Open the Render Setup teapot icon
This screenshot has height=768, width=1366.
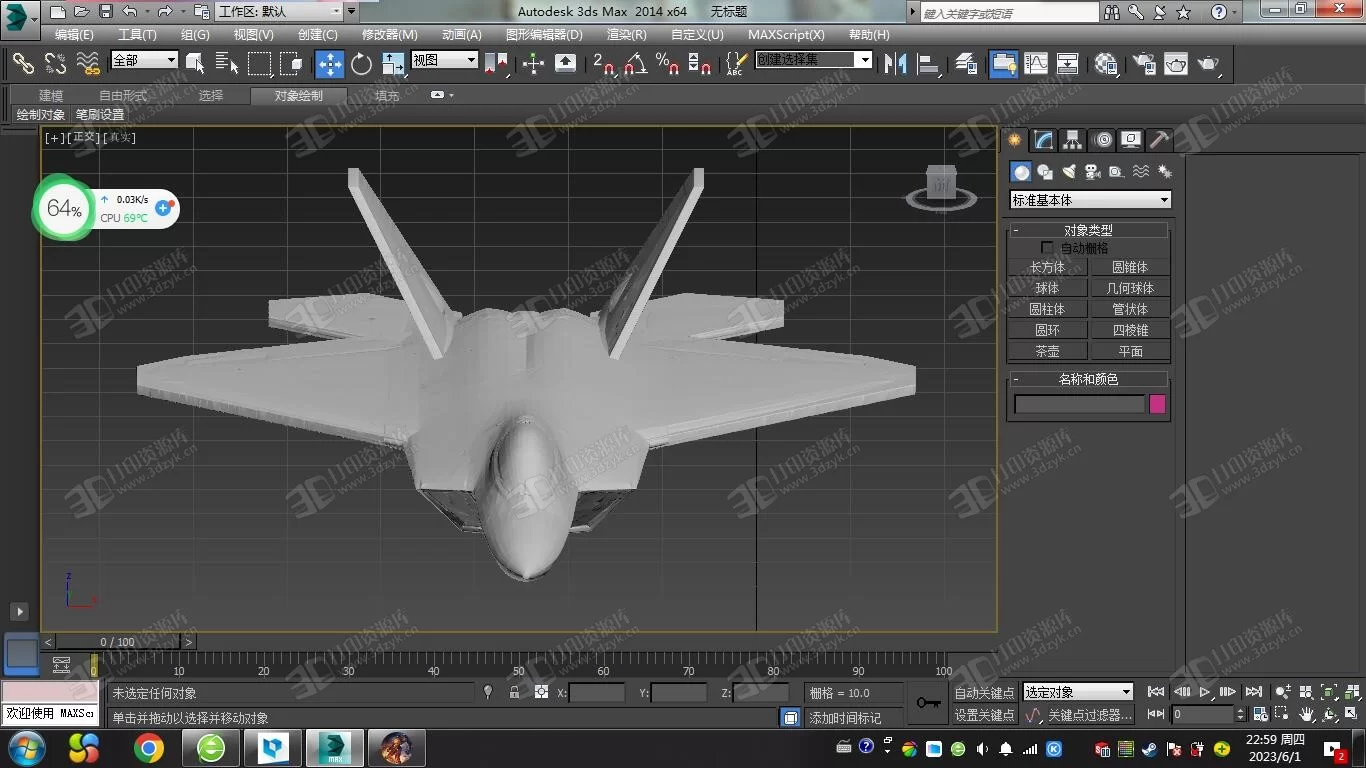[x=1144, y=63]
